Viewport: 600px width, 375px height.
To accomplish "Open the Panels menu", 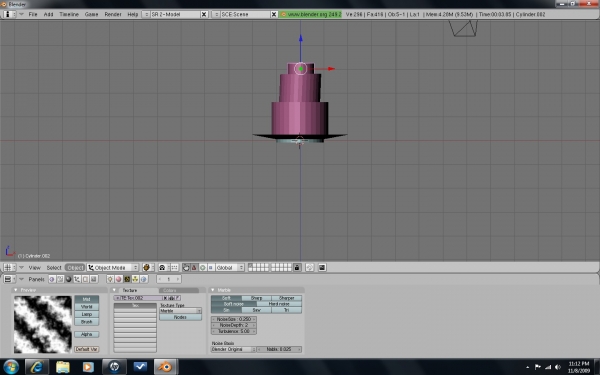I will [36, 279].
